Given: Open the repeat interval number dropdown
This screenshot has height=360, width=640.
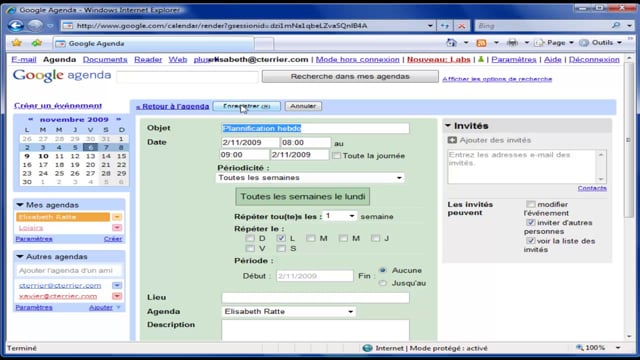Looking at the screenshot, I should (x=340, y=216).
